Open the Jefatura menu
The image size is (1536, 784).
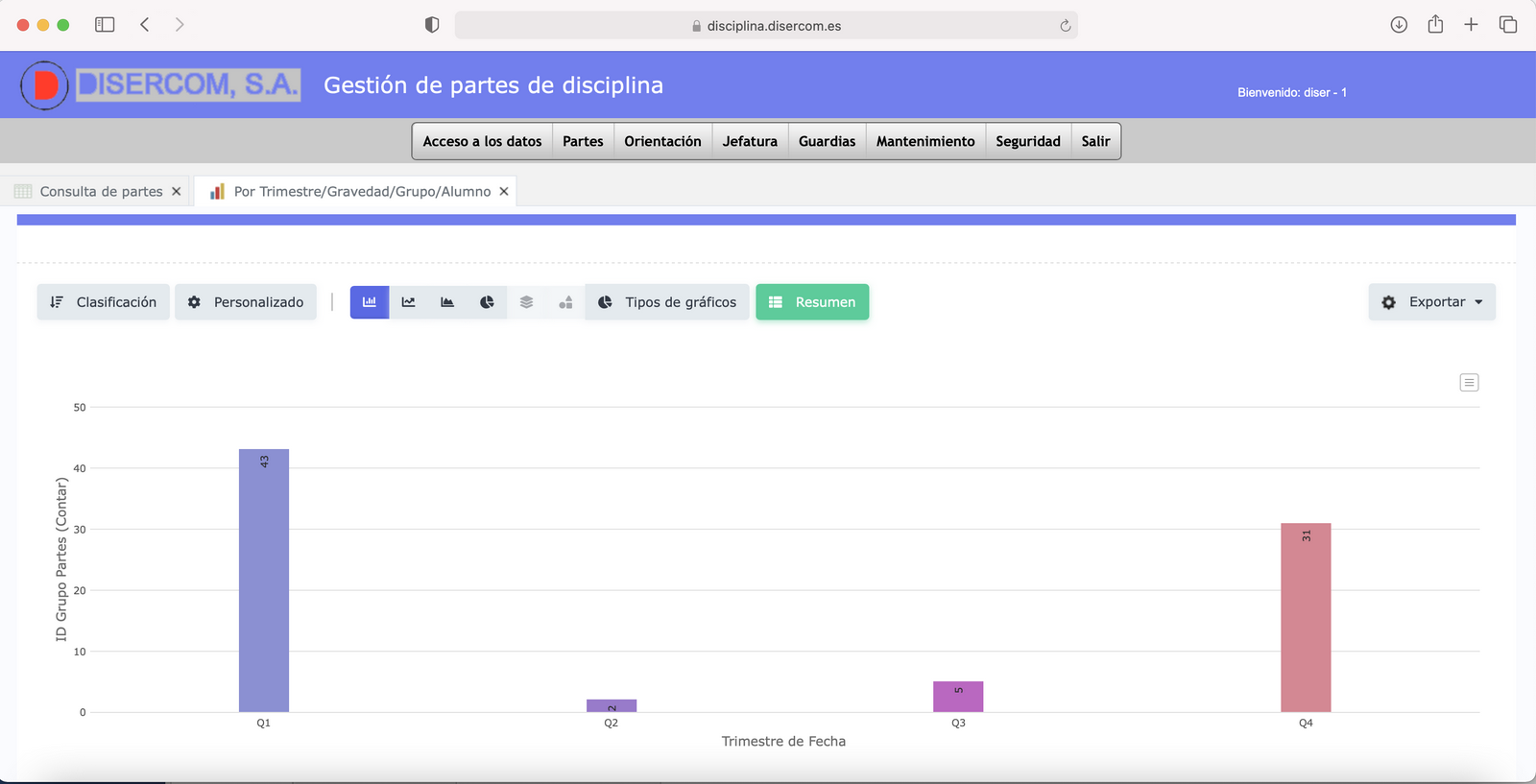[x=750, y=141]
